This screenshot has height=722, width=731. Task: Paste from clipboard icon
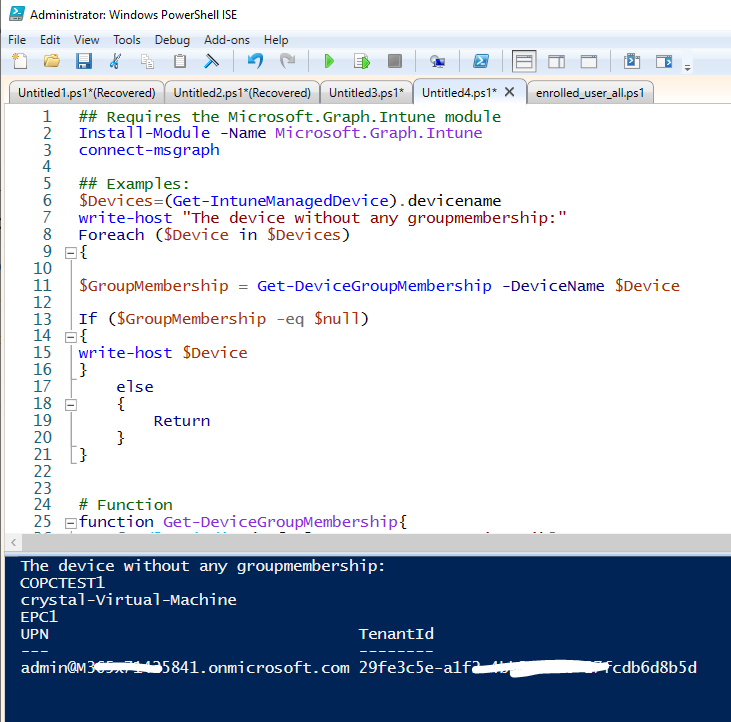(180, 61)
